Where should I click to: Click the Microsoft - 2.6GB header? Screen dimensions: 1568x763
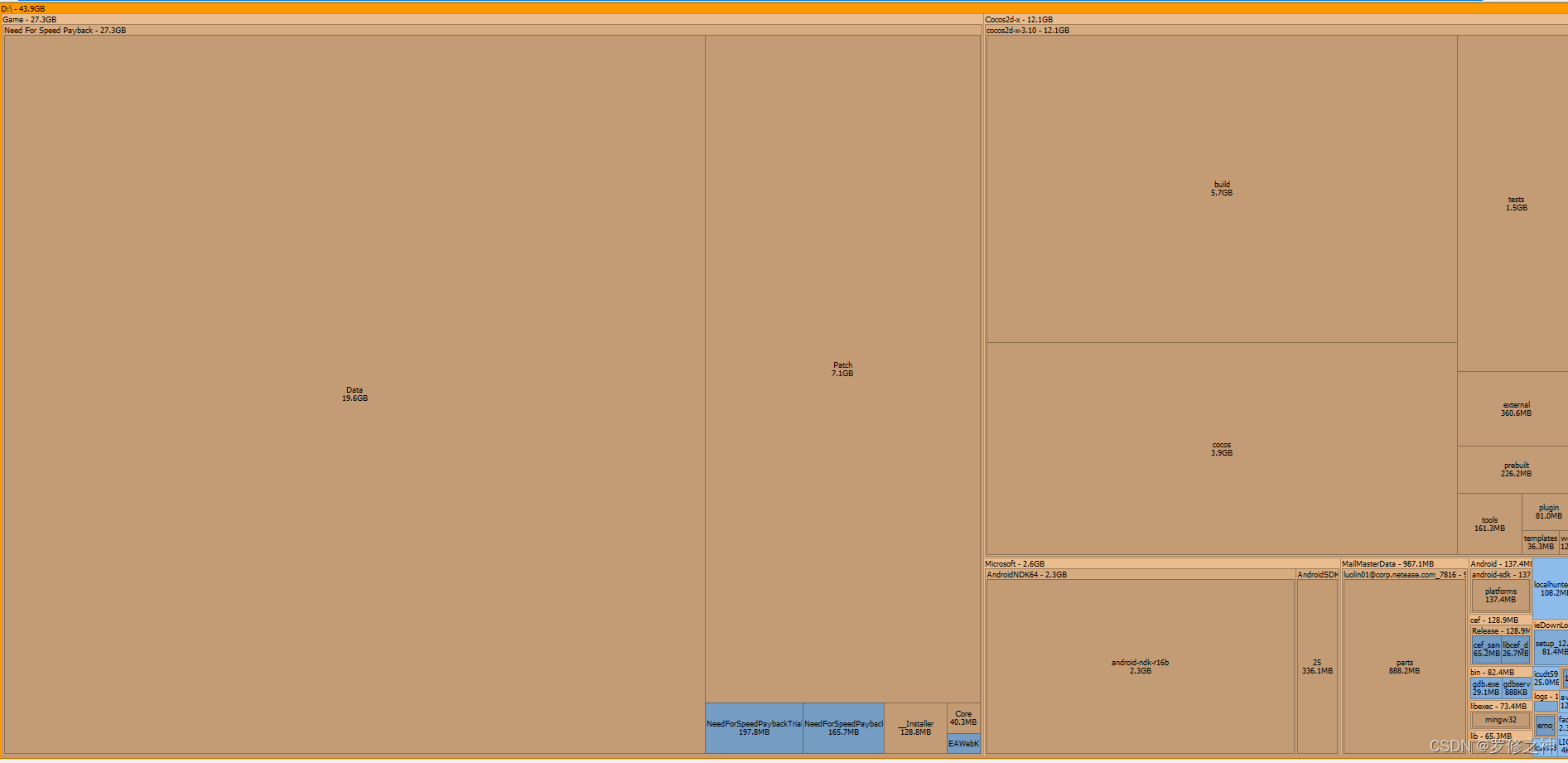pos(1161,563)
